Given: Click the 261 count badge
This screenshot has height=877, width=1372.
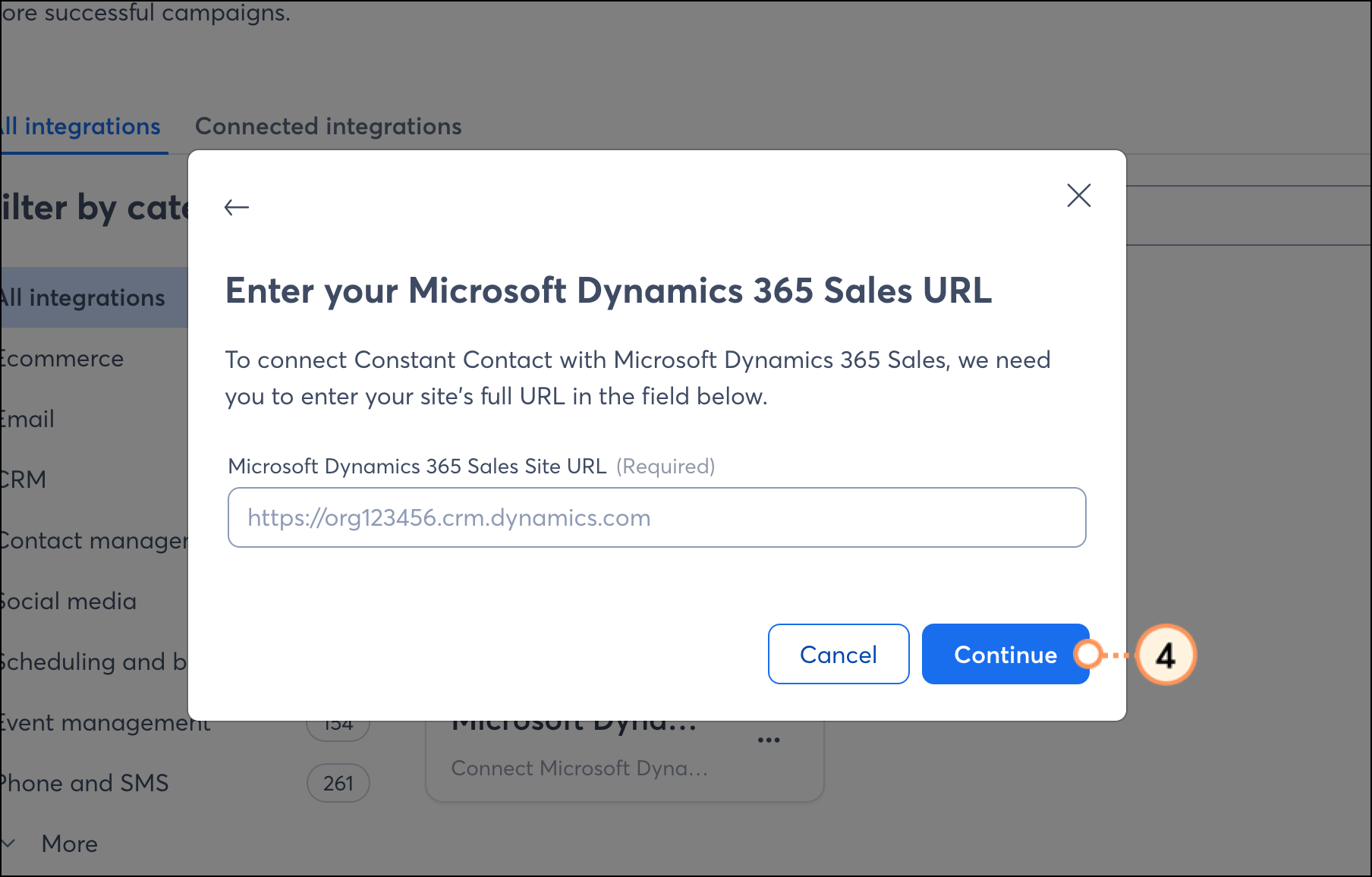Looking at the screenshot, I should pos(338,783).
